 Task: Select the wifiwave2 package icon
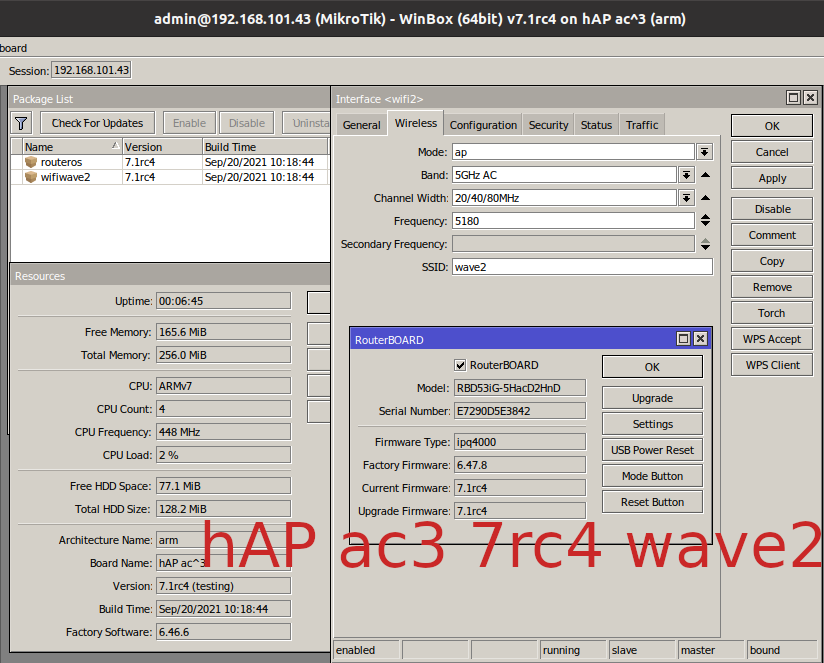[31, 177]
